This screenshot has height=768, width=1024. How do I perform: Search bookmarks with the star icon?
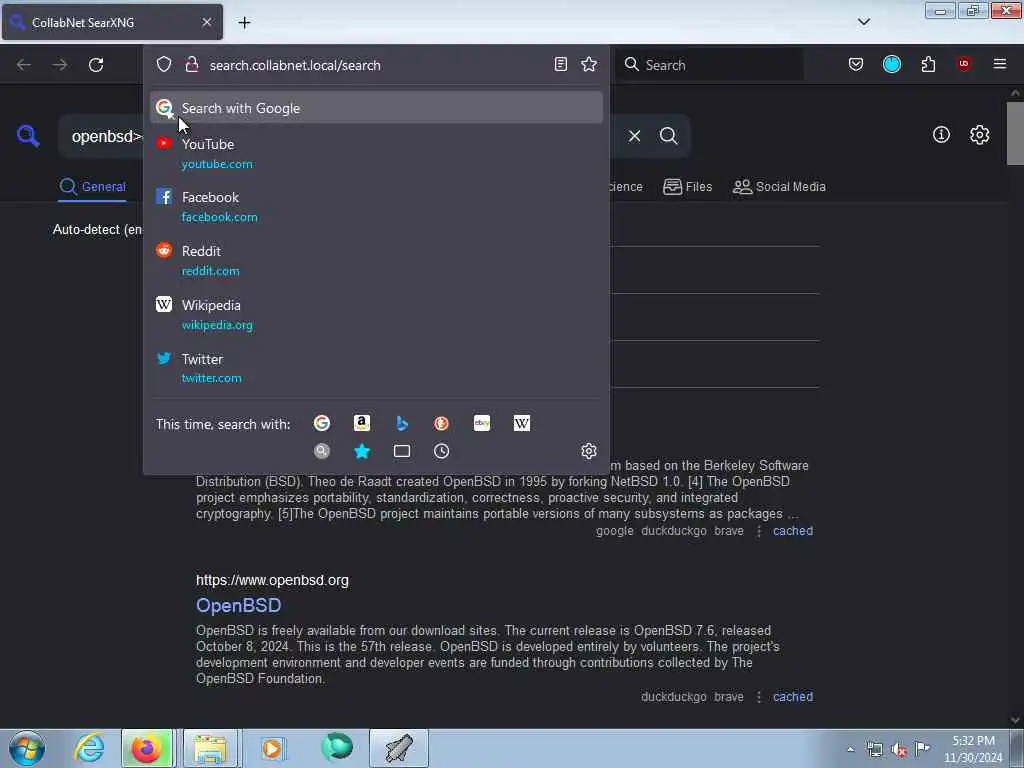pos(362,451)
